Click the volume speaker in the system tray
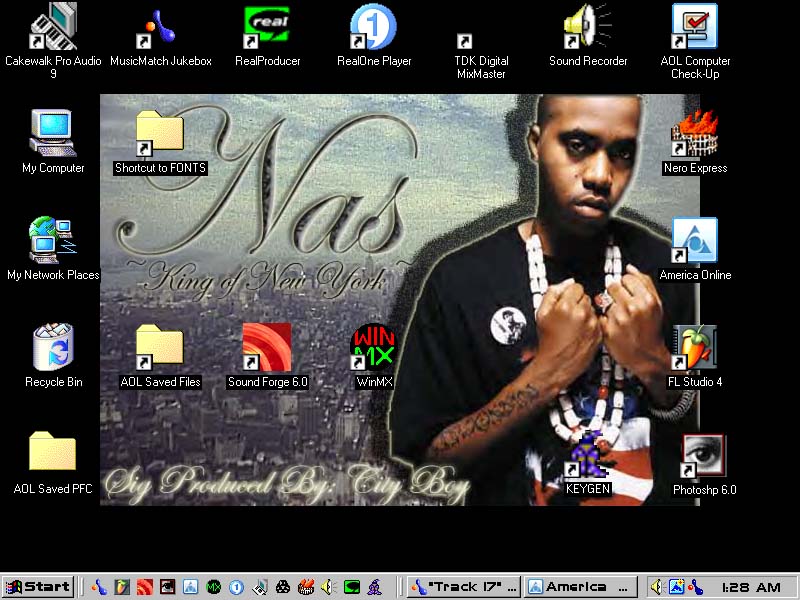Screen dimensions: 800x600 pos(657,587)
